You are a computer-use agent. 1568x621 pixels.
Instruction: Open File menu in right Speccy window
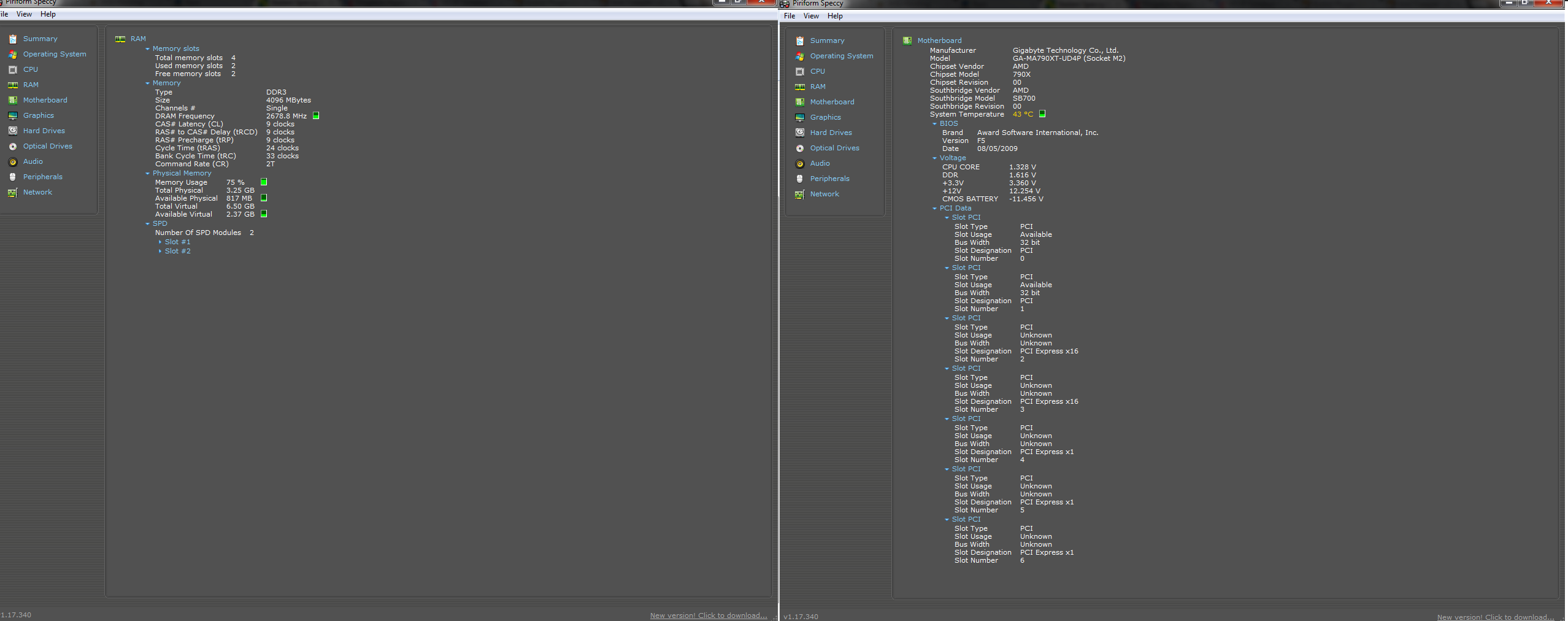pos(790,16)
